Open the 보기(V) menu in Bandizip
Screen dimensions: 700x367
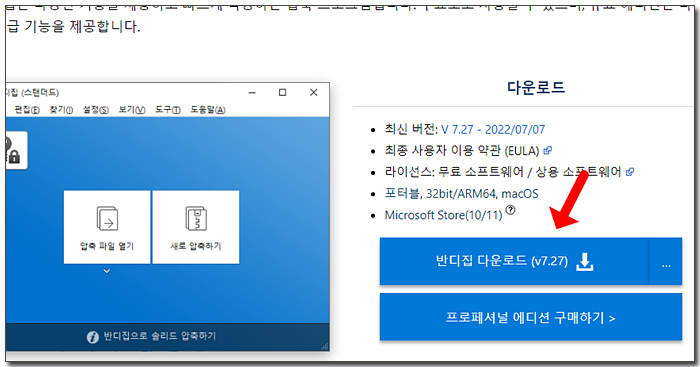132,110
